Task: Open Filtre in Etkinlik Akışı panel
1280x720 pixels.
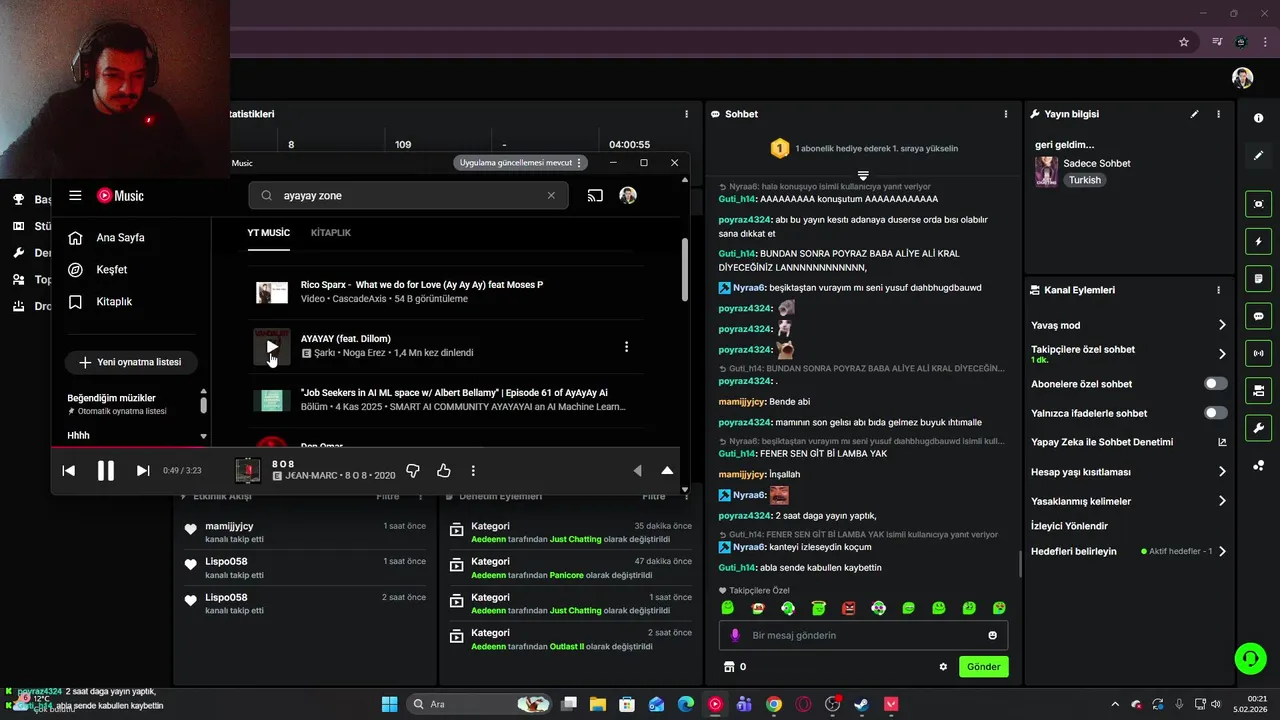Action: click(388, 496)
